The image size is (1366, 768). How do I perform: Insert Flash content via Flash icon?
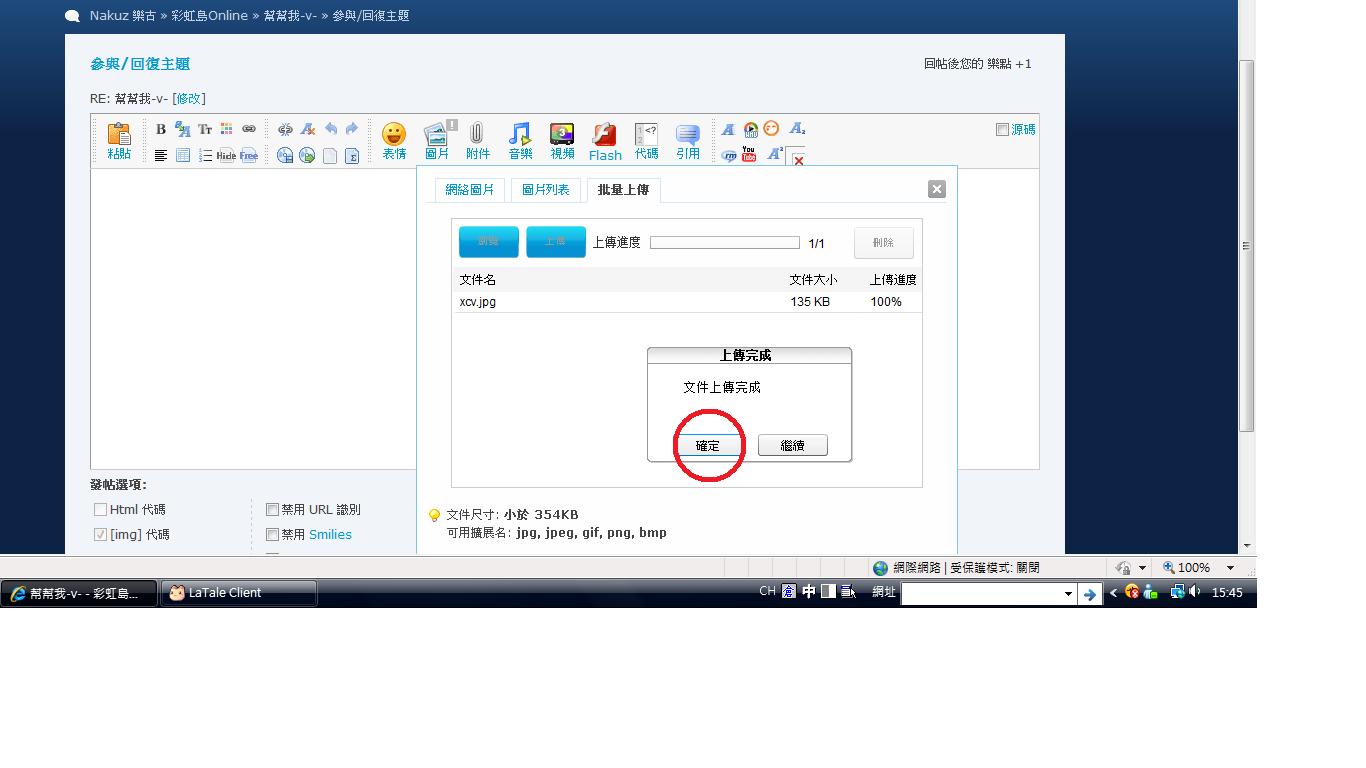tap(605, 141)
